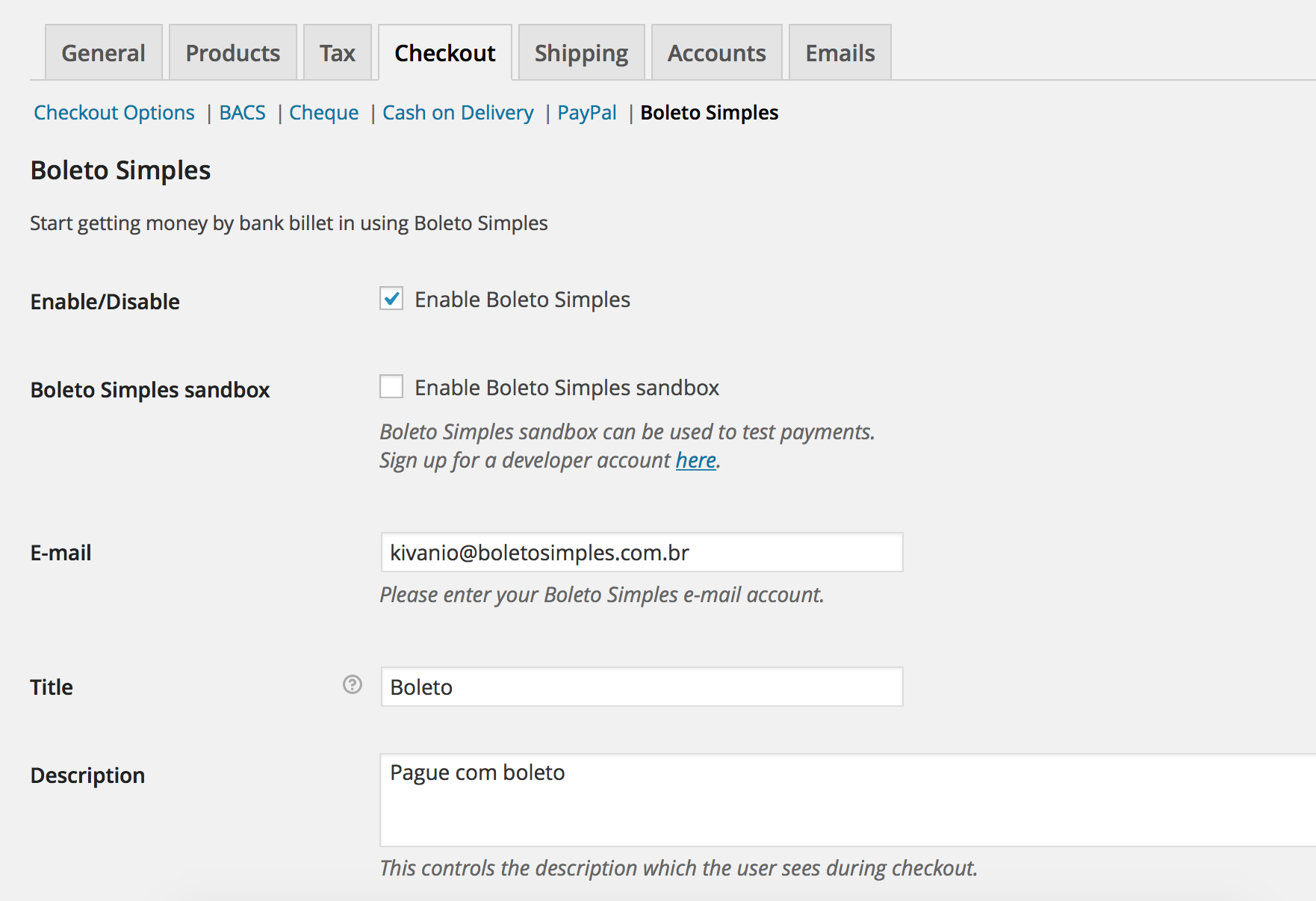Image resolution: width=1316 pixels, height=901 pixels.
Task: Go to the Shipping tab
Action: (582, 52)
